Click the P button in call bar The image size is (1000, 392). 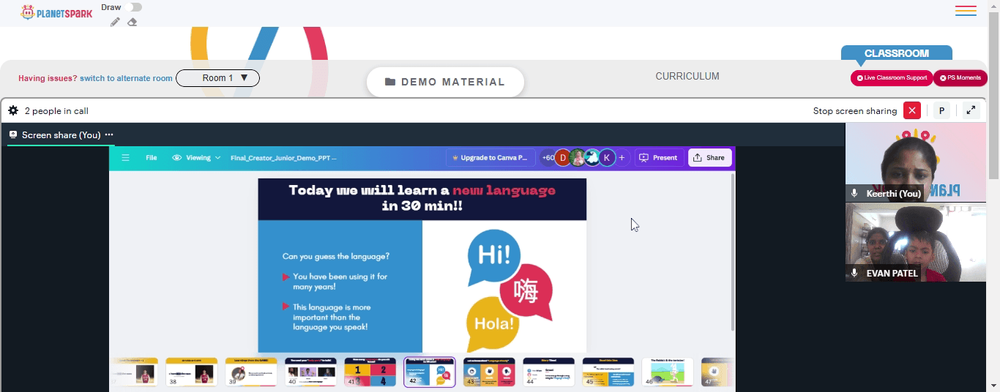point(941,110)
